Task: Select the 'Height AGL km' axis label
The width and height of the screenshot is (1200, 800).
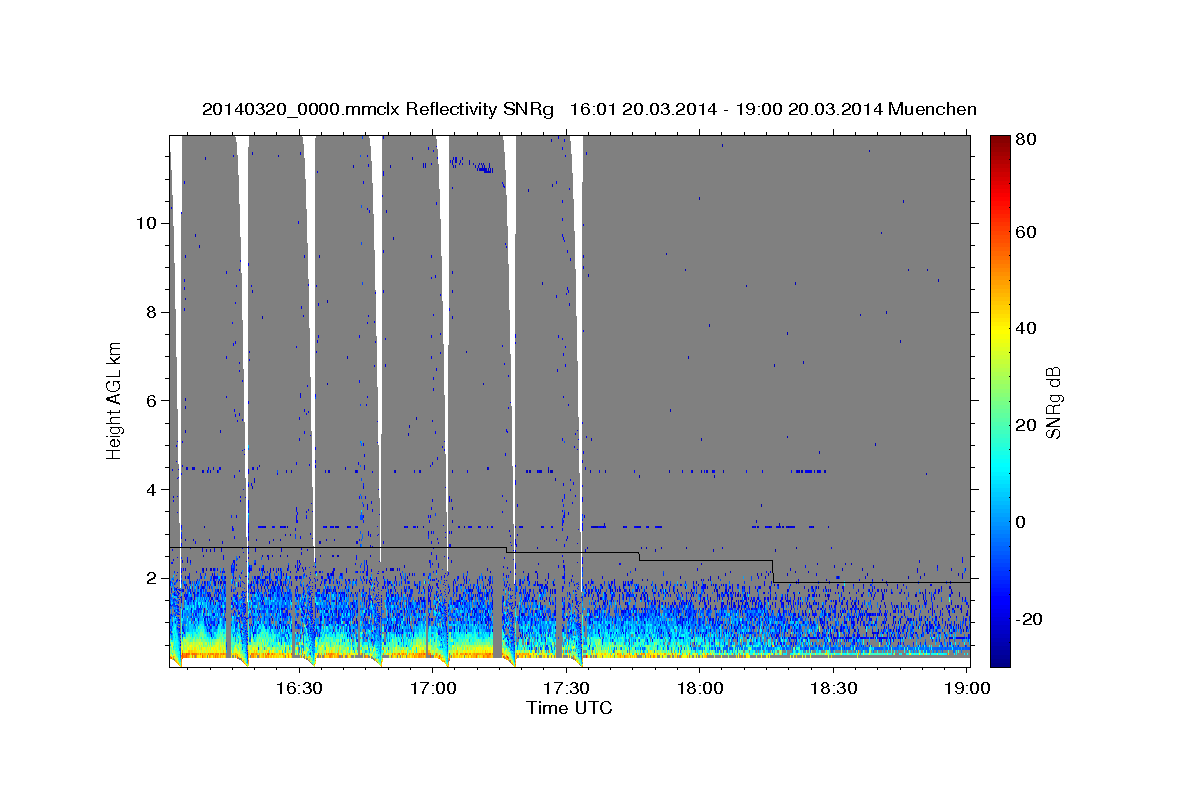Action: tap(115, 400)
